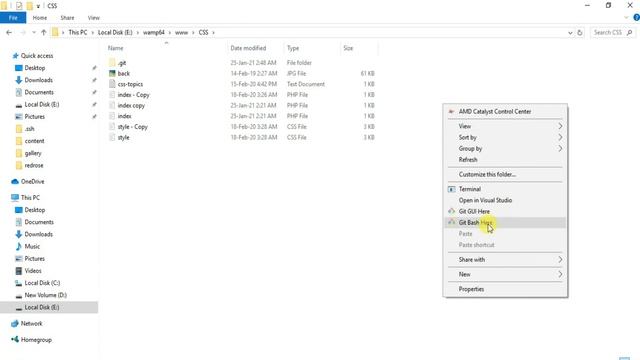Image resolution: width=640 pixels, height=360 pixels.
Task: Open Quick Access Toolbar customize dropdown
Action: click(x=38, y=6)
